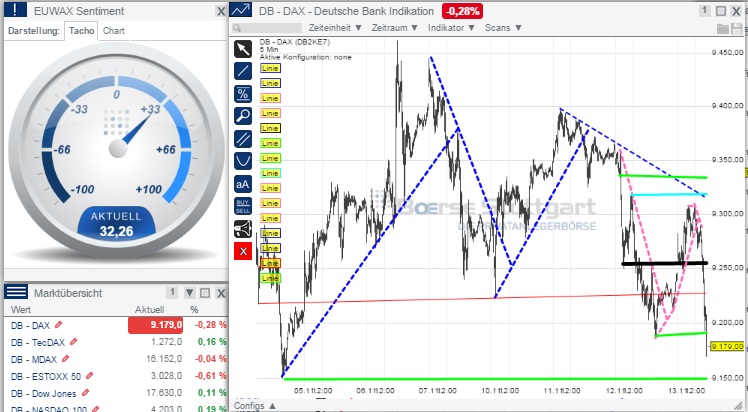The image size is (748, 412).
Task: Click the 1.272,0 TecDAX value
Action: pos(166,342)
